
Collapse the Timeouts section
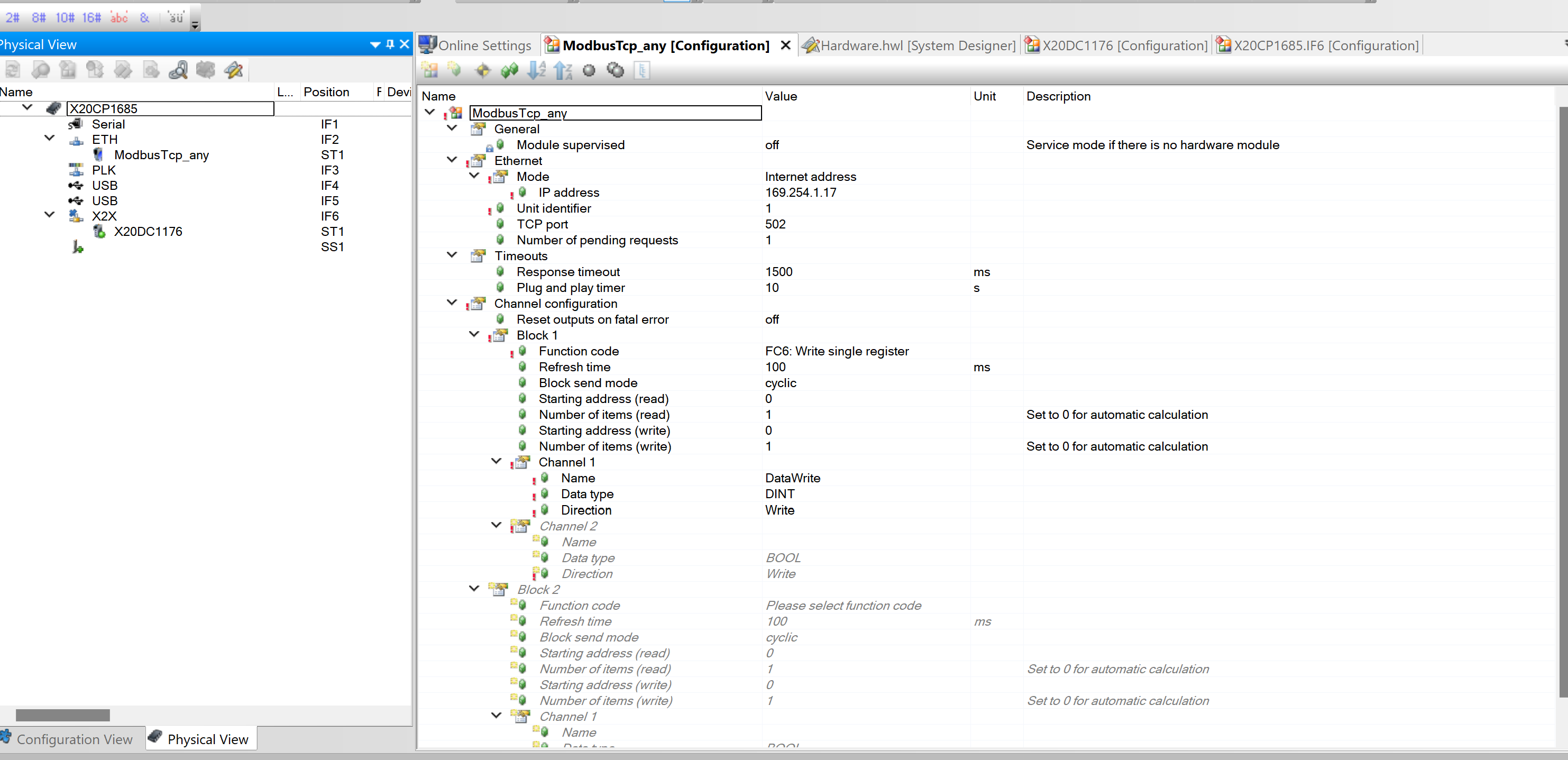point(452,254)
